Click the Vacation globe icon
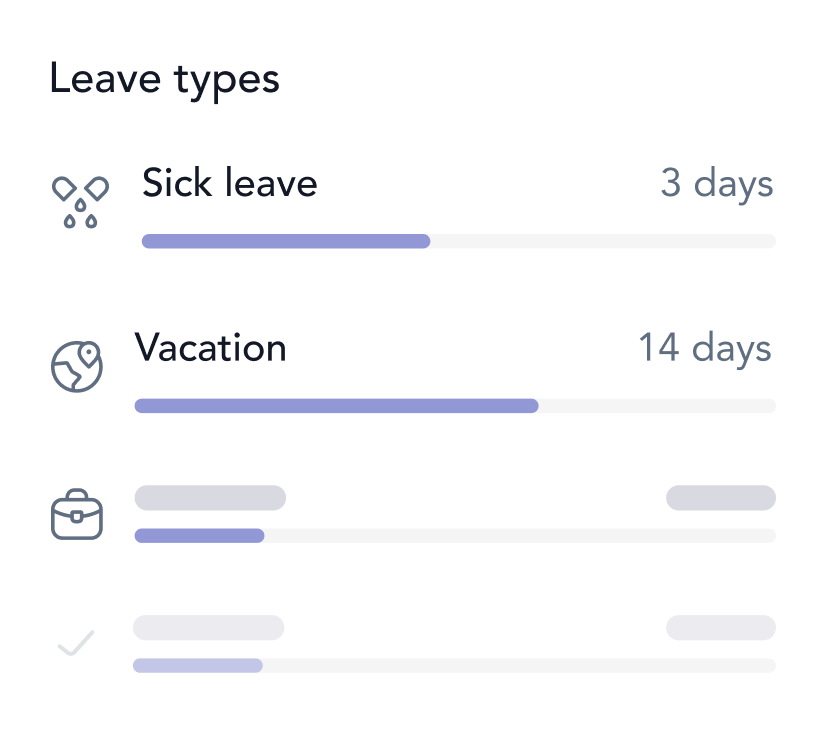The image size is (824, 744). (x=77, y=366)
